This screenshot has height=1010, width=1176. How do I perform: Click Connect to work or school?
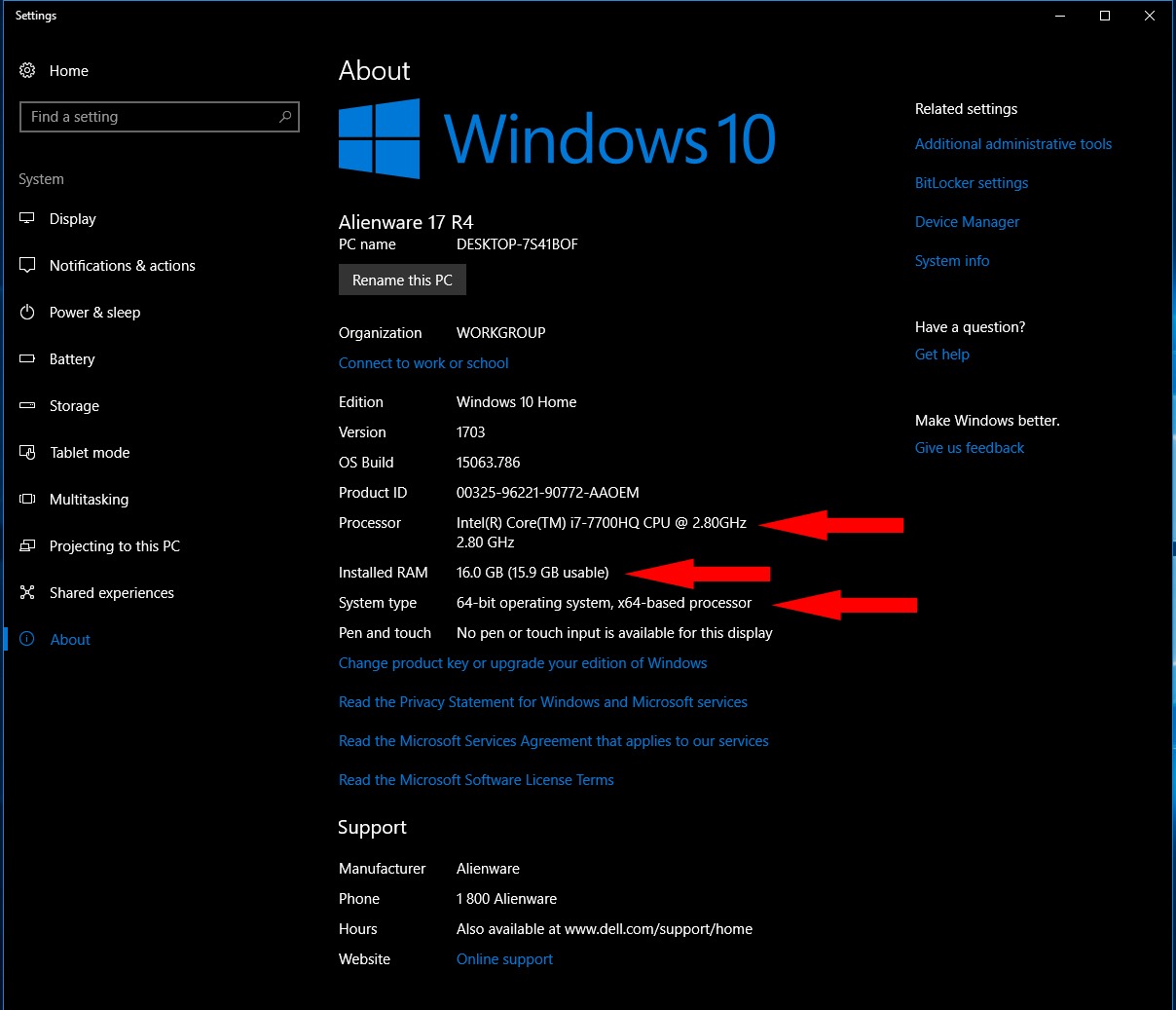[423, 362]
